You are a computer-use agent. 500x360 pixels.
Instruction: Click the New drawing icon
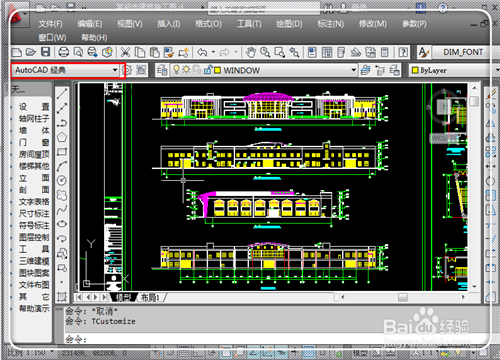(17, 52)
